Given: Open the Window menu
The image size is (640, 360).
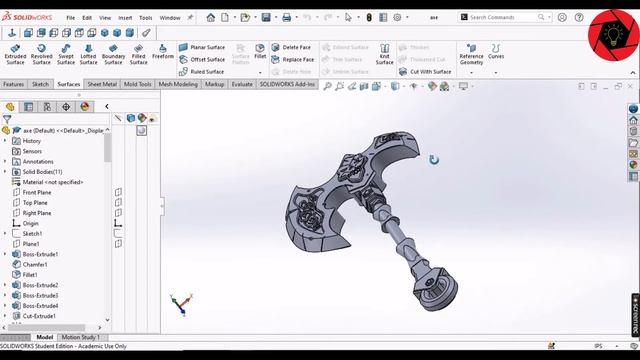Looking at the screenshot, I should click(170, 18).
